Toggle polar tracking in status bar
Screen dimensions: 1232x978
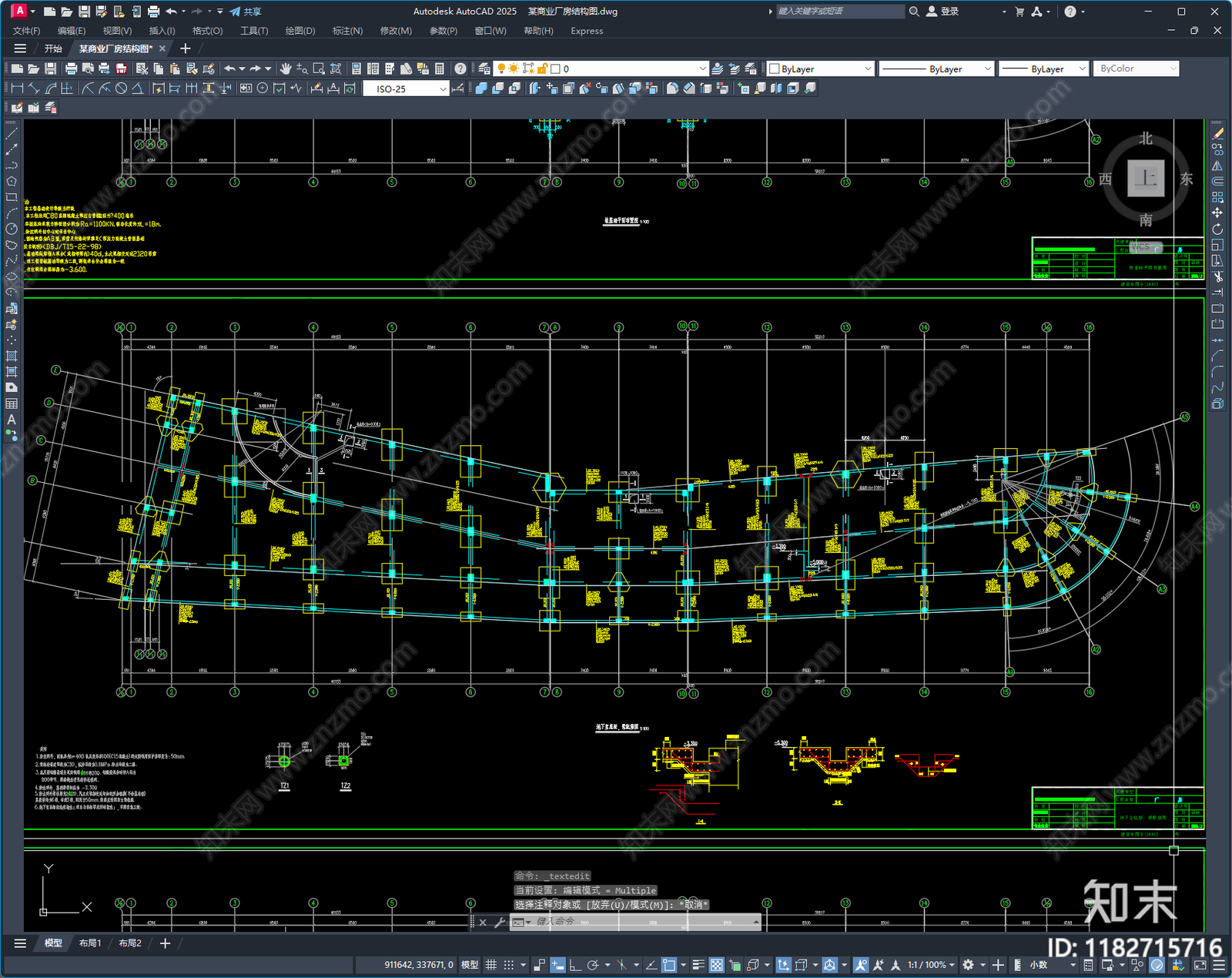(x=593, y=965)
